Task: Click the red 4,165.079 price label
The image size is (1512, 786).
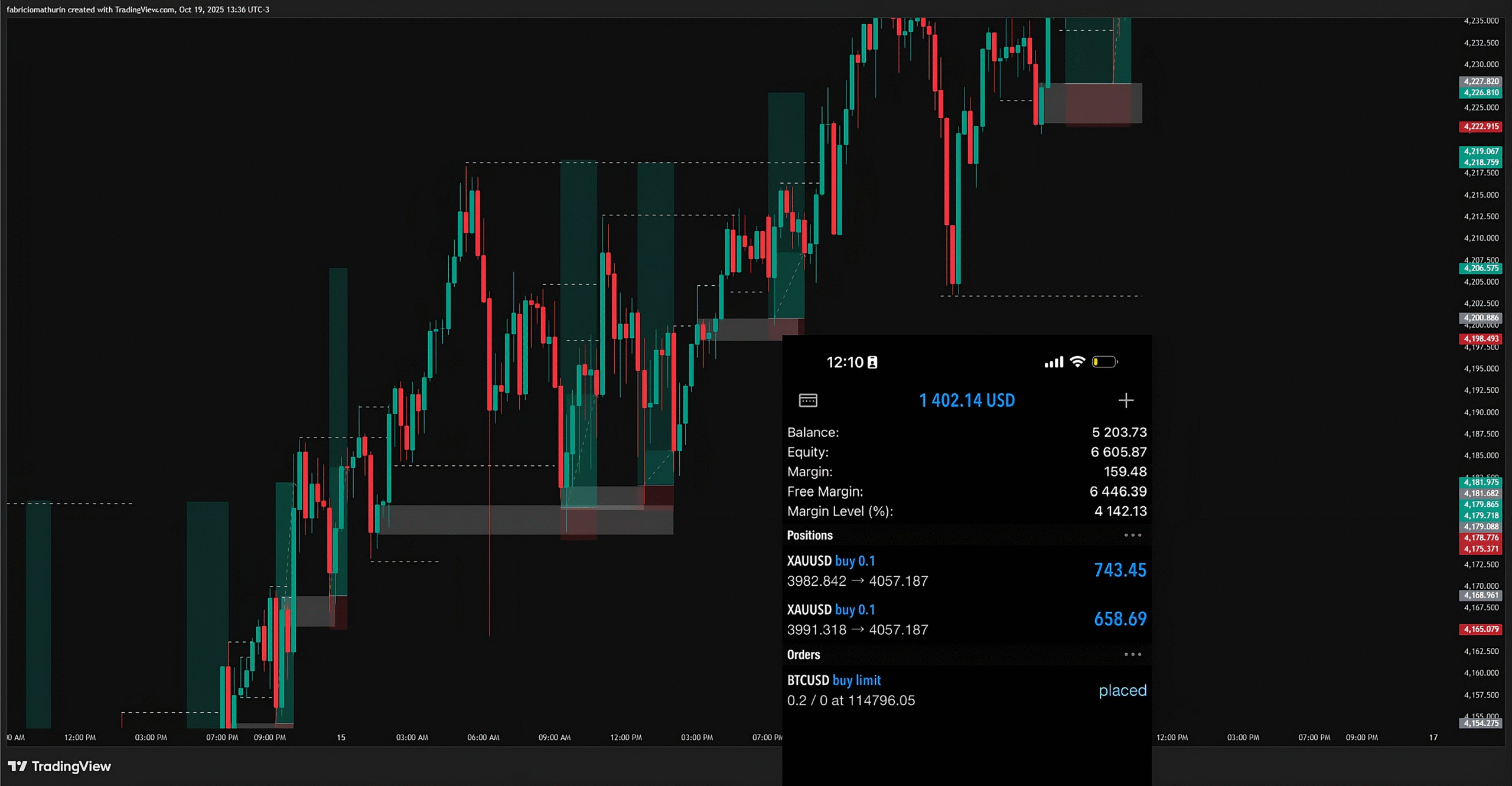Action: coord(1481,629)
